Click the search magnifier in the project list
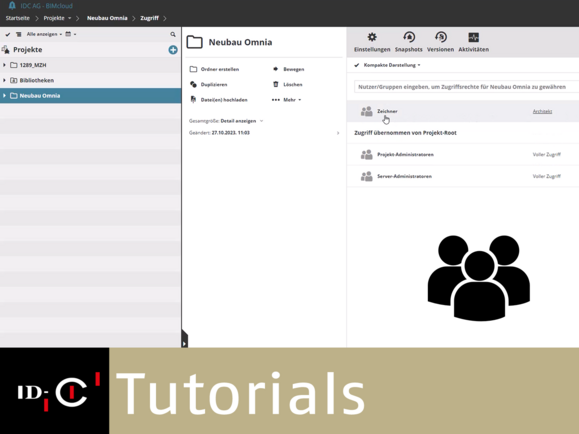This screenshot has height=434, width=579. pos(173,34)
